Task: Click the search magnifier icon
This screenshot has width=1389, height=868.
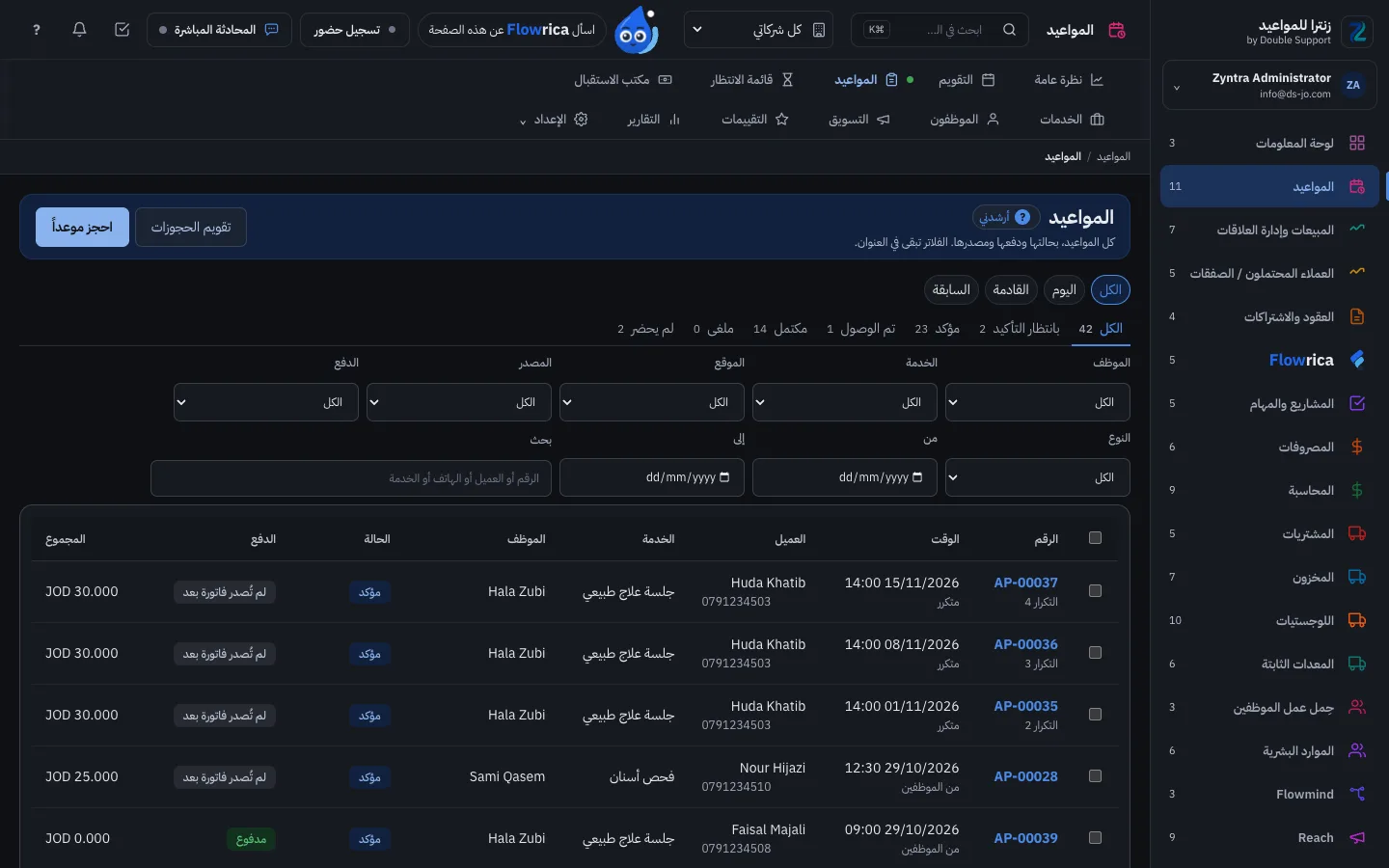Action: [1009, 30]
